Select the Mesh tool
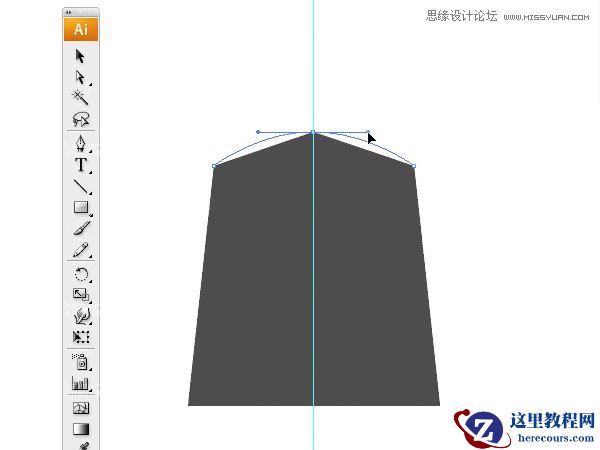Viewport: 600px width, 450px height. (x=81, y=408)
